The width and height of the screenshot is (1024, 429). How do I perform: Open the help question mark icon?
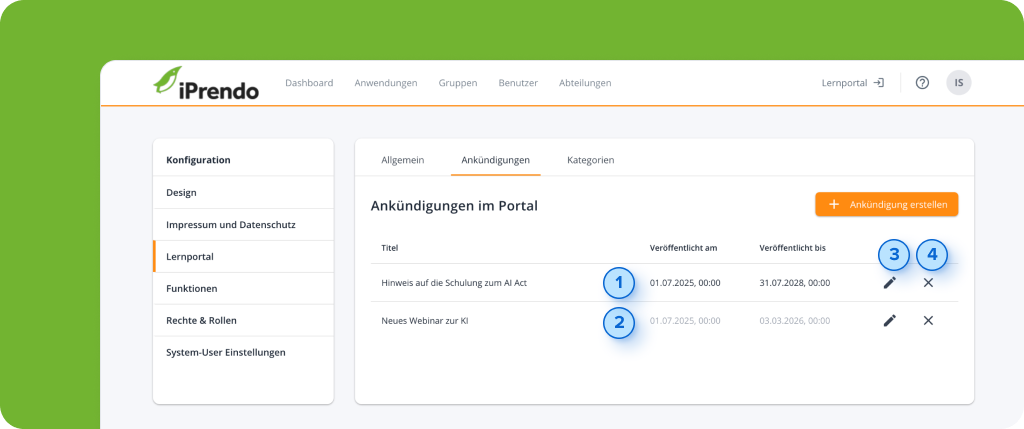click(x=922, y=83)
